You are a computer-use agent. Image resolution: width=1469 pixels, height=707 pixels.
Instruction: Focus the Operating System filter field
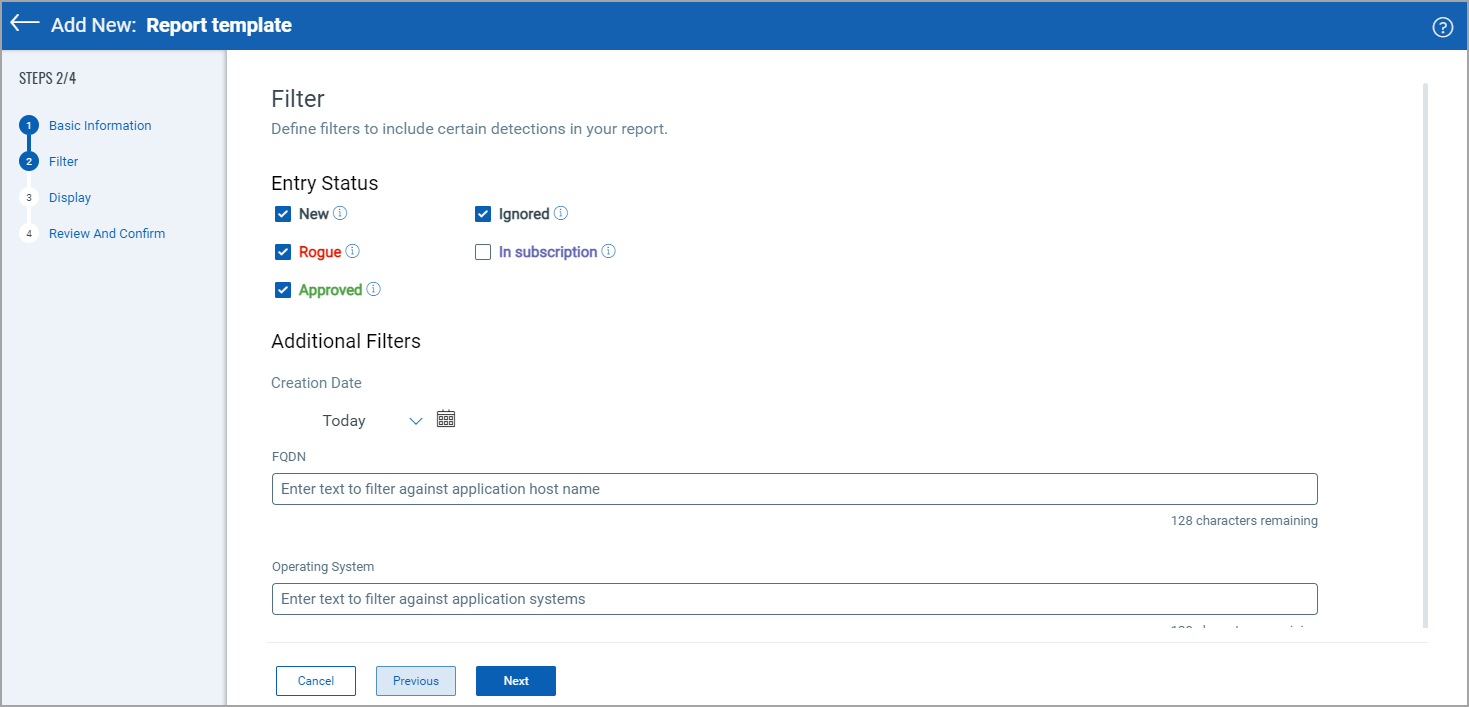(794, 599)
